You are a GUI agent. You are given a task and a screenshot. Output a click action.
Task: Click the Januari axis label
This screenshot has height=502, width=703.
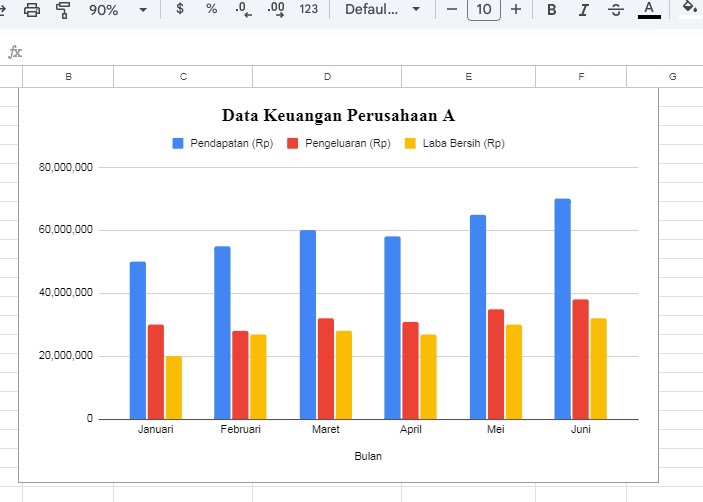point(155,429)
